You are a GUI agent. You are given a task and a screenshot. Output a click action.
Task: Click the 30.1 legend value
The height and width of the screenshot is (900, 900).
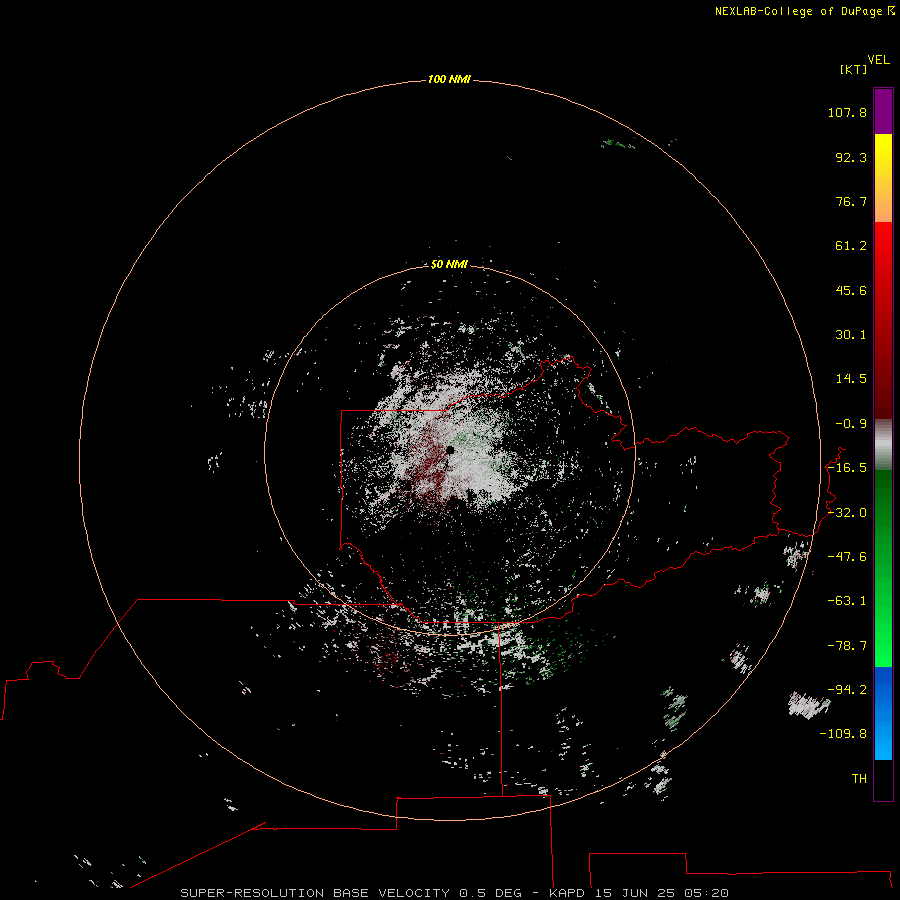851,335
